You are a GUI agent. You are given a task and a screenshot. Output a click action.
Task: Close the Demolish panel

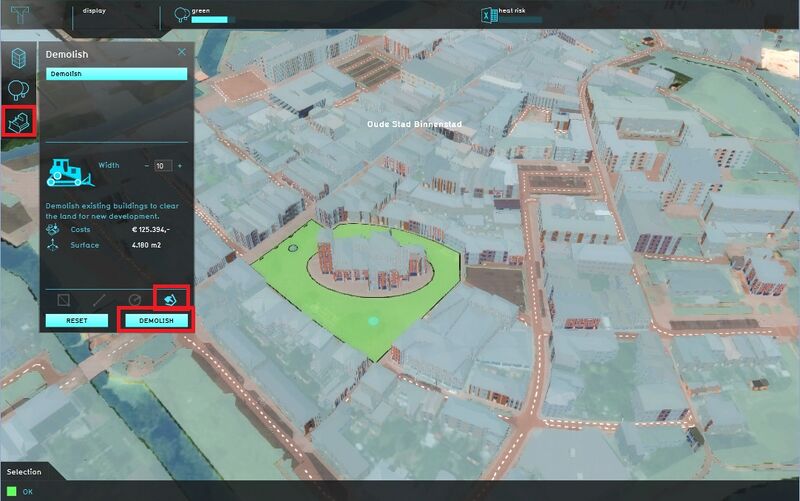point(181,52)
